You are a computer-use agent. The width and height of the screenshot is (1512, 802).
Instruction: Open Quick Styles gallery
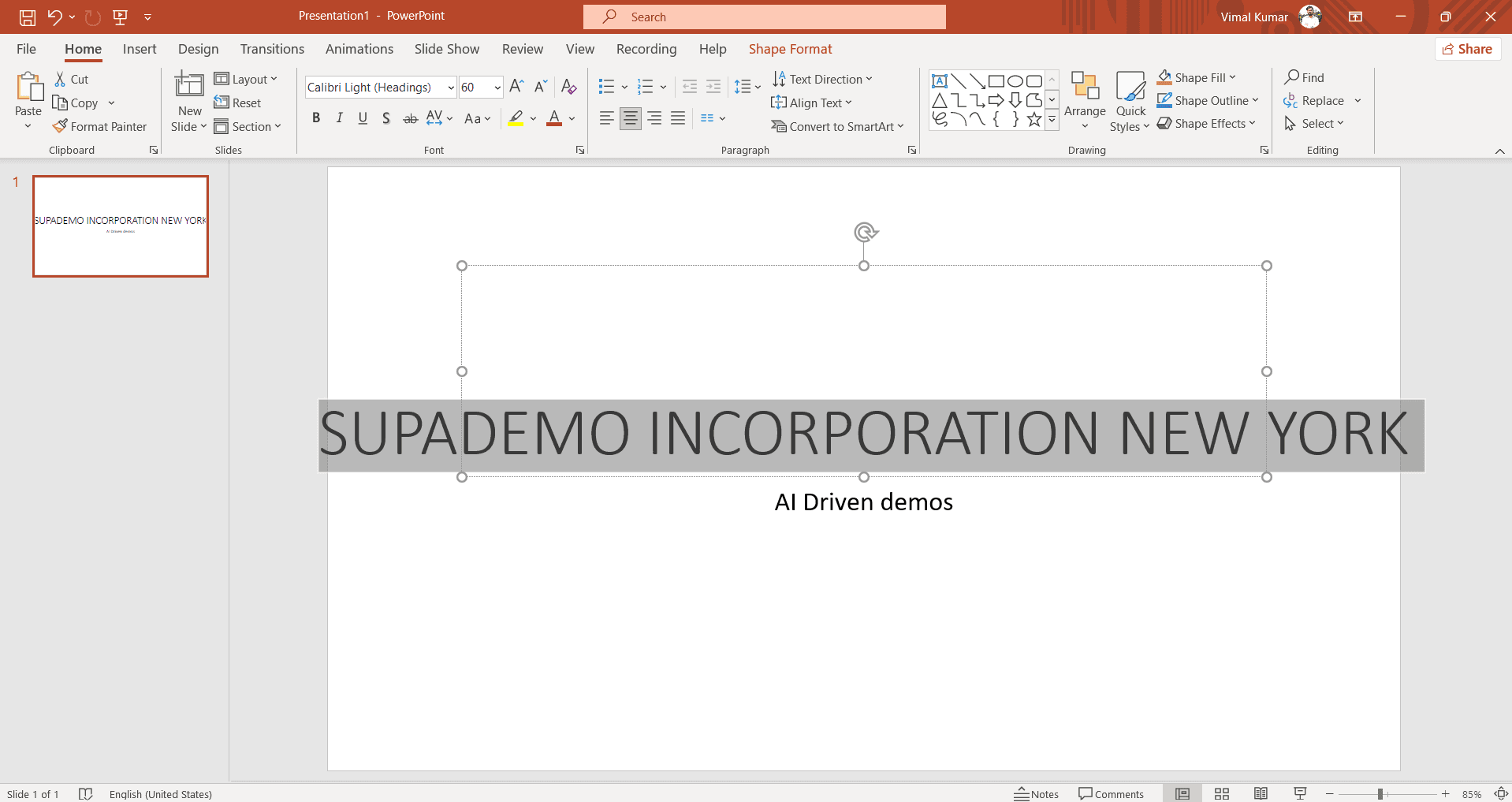point(1130,101)
